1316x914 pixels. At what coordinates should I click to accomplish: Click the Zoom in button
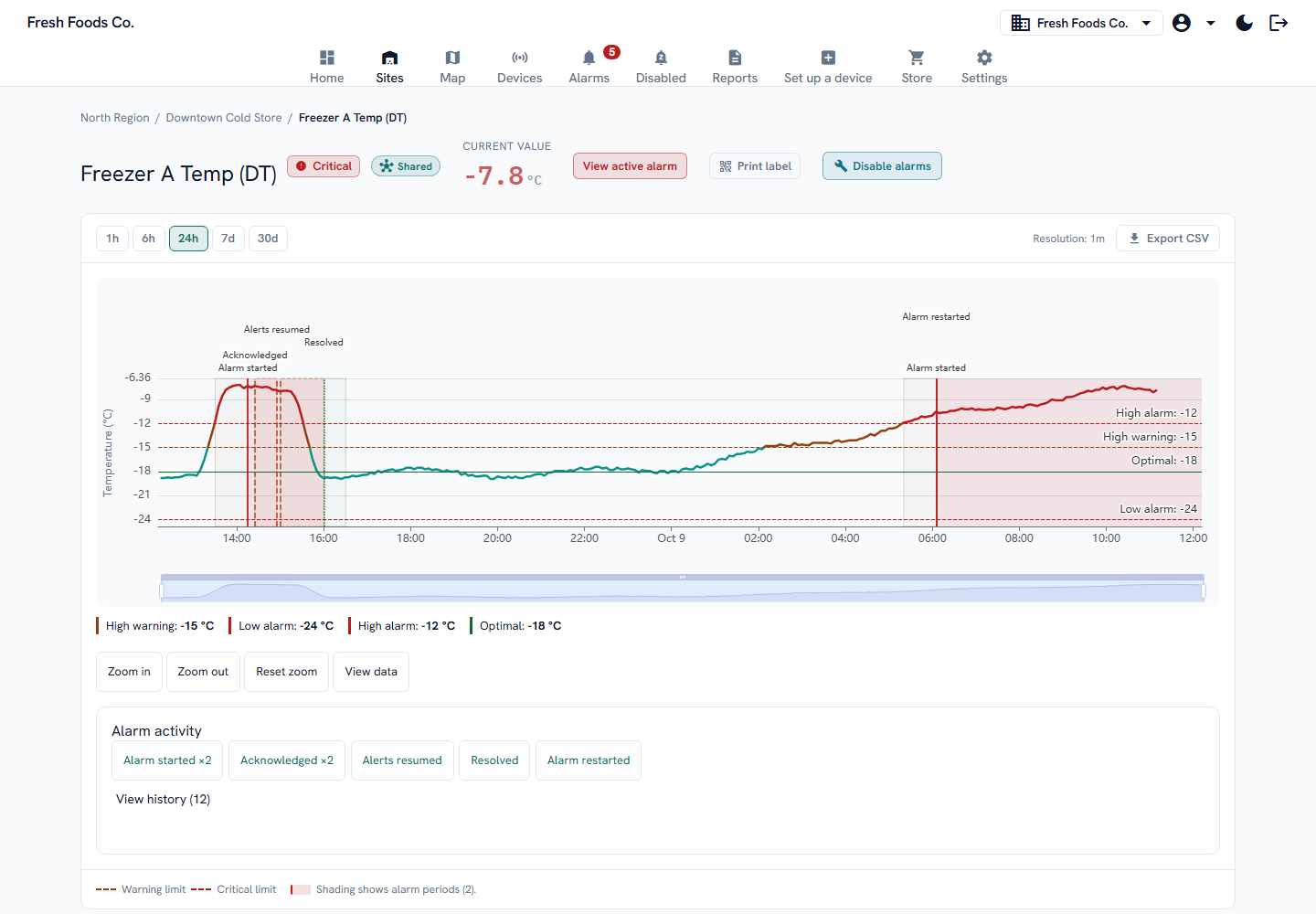tap(129, 672)
